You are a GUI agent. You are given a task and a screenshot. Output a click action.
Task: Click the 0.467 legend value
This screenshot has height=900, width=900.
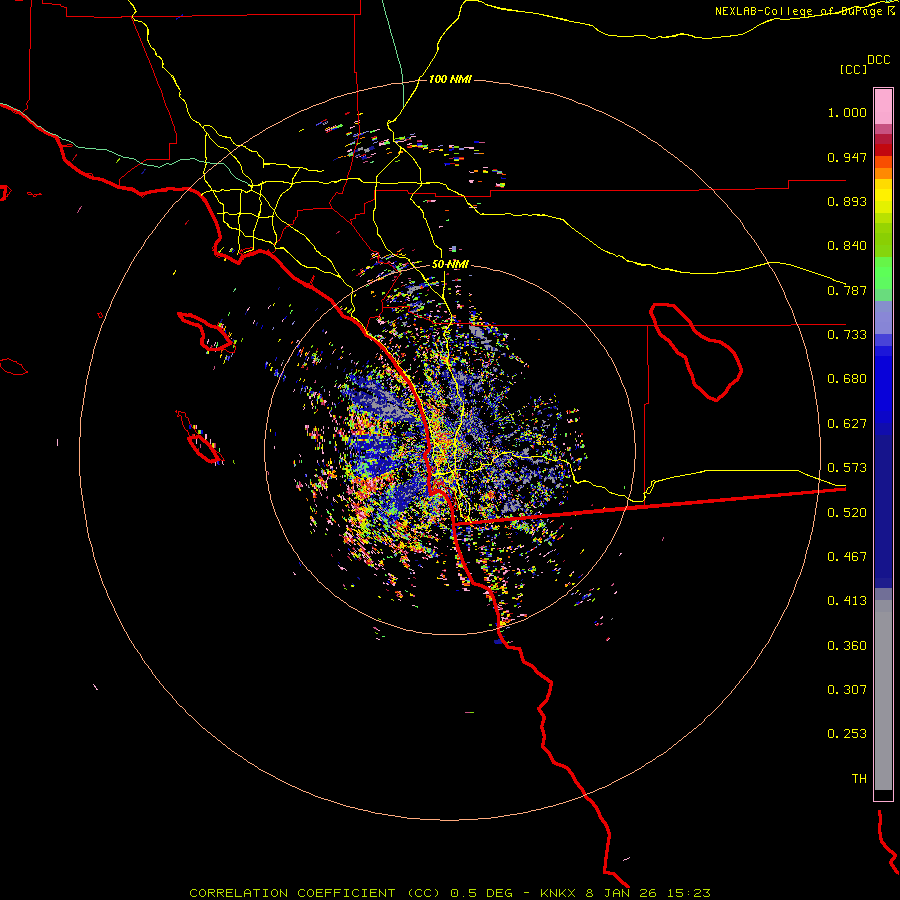coord(847,557)
